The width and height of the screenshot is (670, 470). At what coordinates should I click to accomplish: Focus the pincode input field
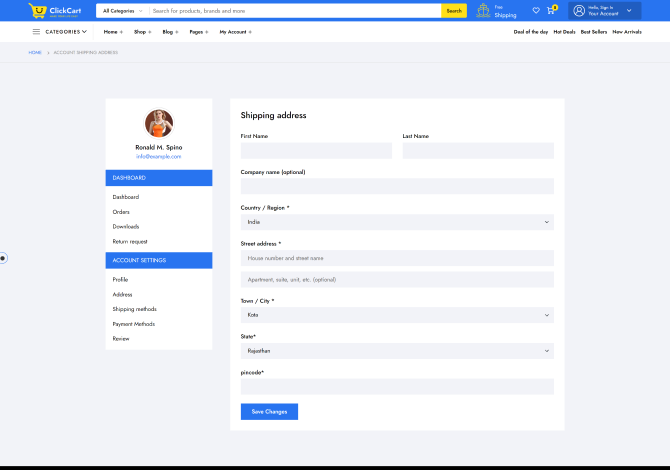pyautogui.click(x=397, y=387)
